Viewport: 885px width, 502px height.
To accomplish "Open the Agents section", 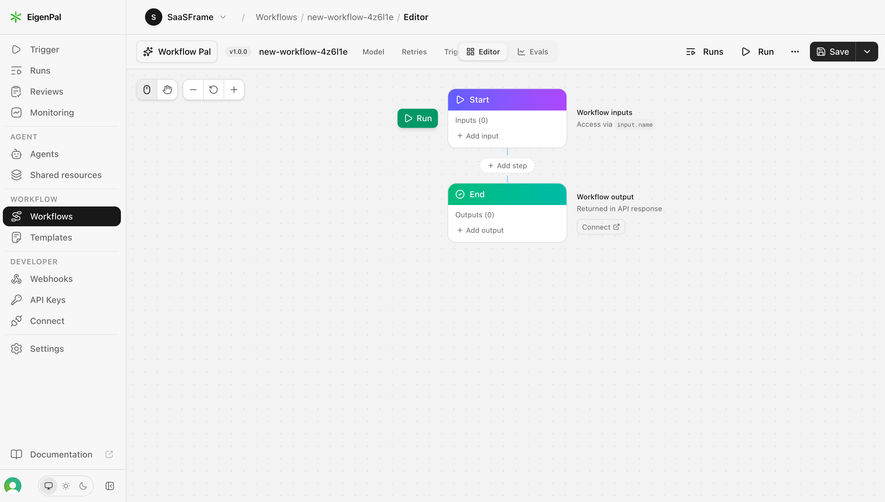I will pyautogui.click(x=62, y=154).
